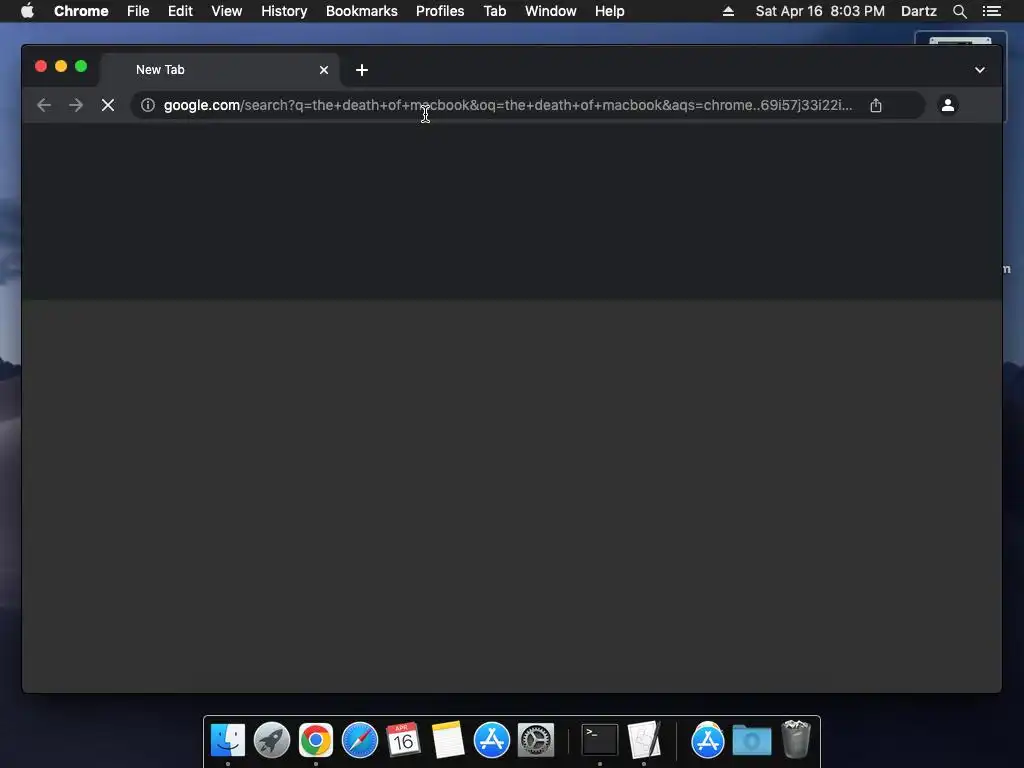Open Terminal from the Dock

(600, 740)
